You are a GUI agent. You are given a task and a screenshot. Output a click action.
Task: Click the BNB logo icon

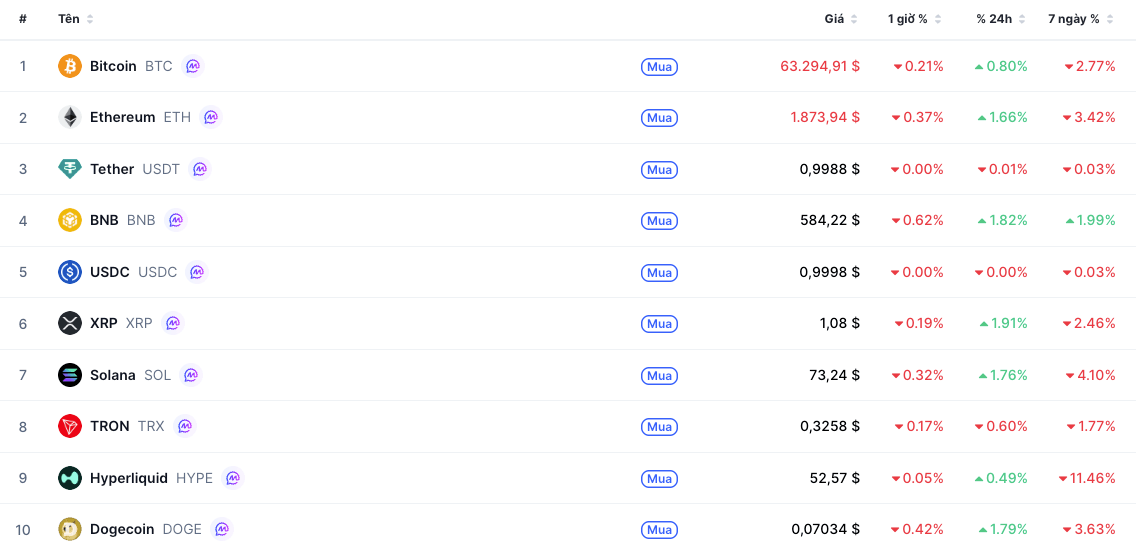[x=70, y=220]
